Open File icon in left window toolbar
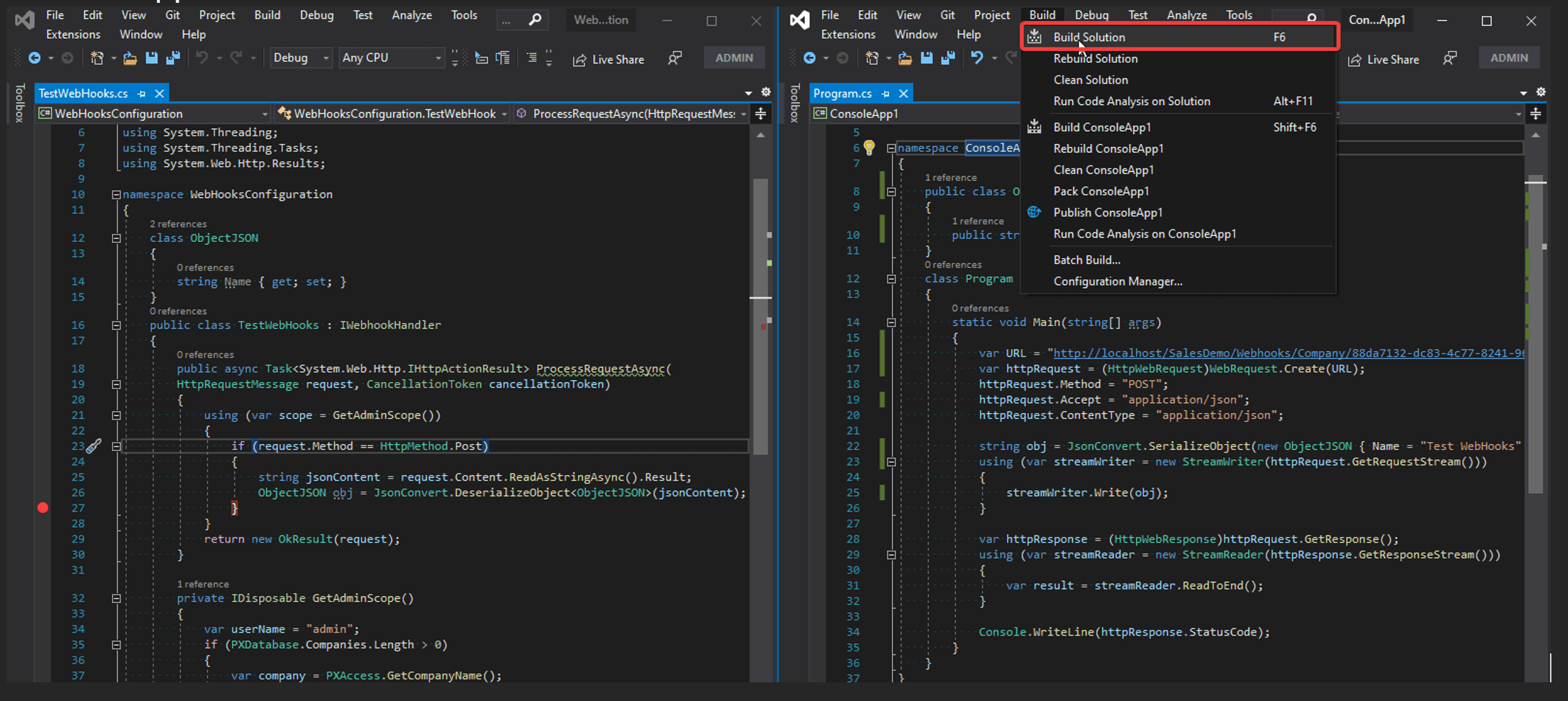 130,58
